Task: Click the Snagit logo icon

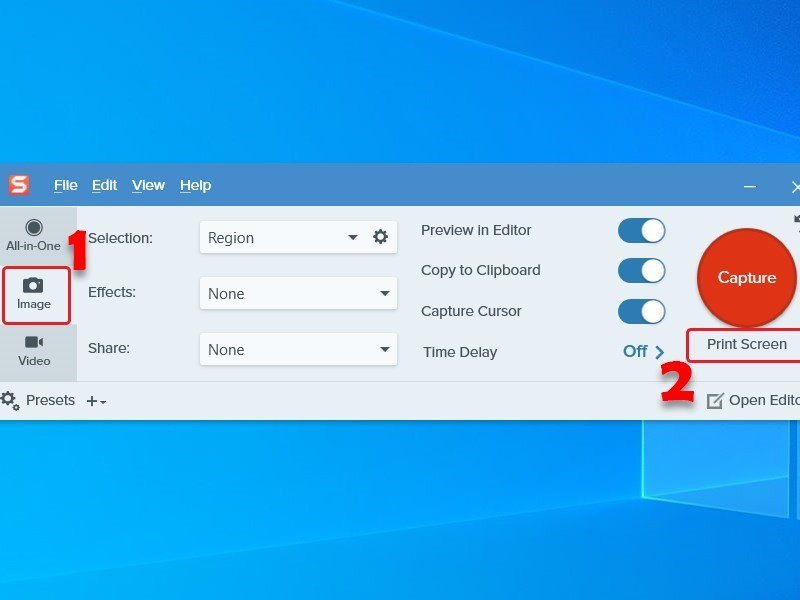Action: coord(19,185)
